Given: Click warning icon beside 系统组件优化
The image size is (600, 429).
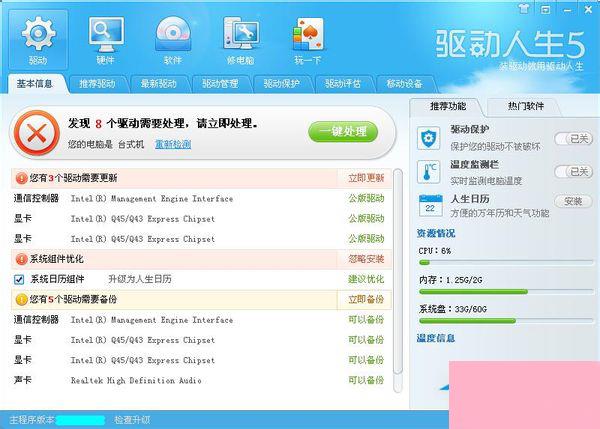Looking at the screenshot, I should pyautogui.click(x=21, y=259).
